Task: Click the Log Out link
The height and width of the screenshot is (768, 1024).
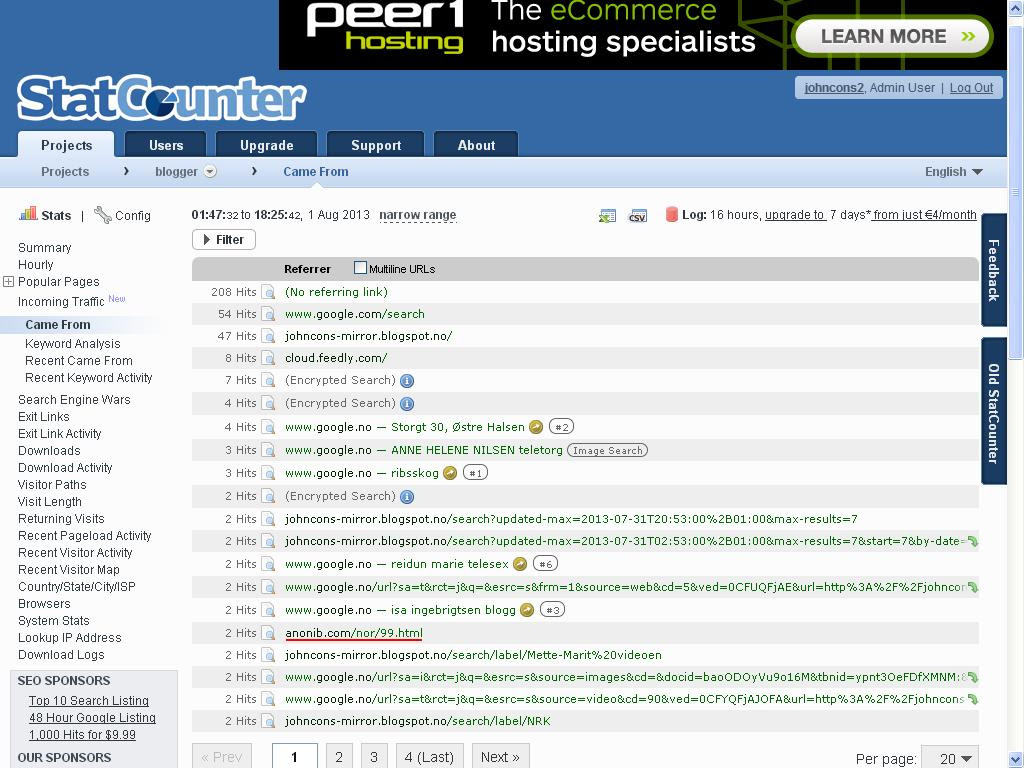Action: pyautogui.click(x=971, y=88)
